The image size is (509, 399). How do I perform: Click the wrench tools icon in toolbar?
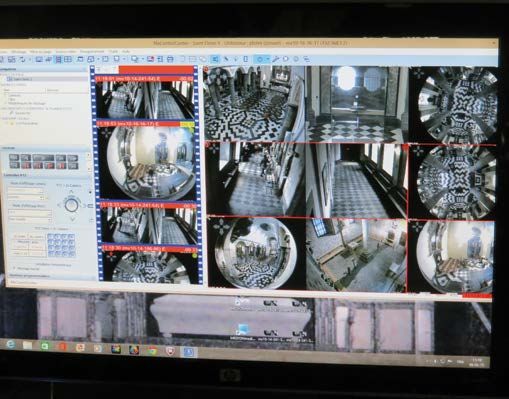pos(276,59)
